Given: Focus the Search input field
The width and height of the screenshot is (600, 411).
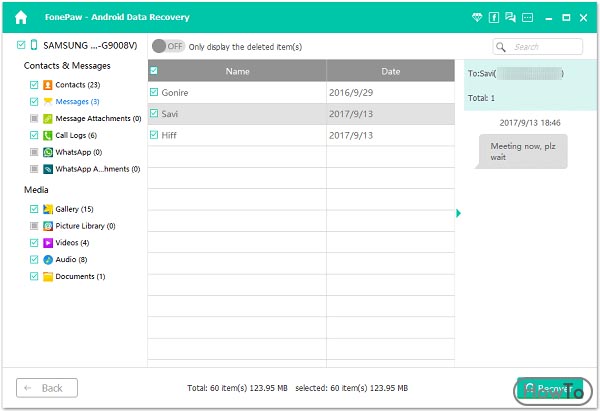Looking at the screenshot, I should tap(538, 47).
